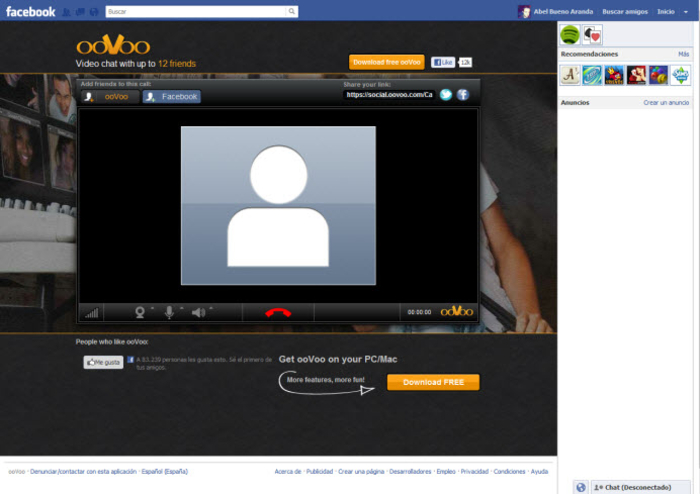Open account dropdown arrow next to Inicio
The width and height of the screenshot is (700, 494).
[x=686, y=12]
